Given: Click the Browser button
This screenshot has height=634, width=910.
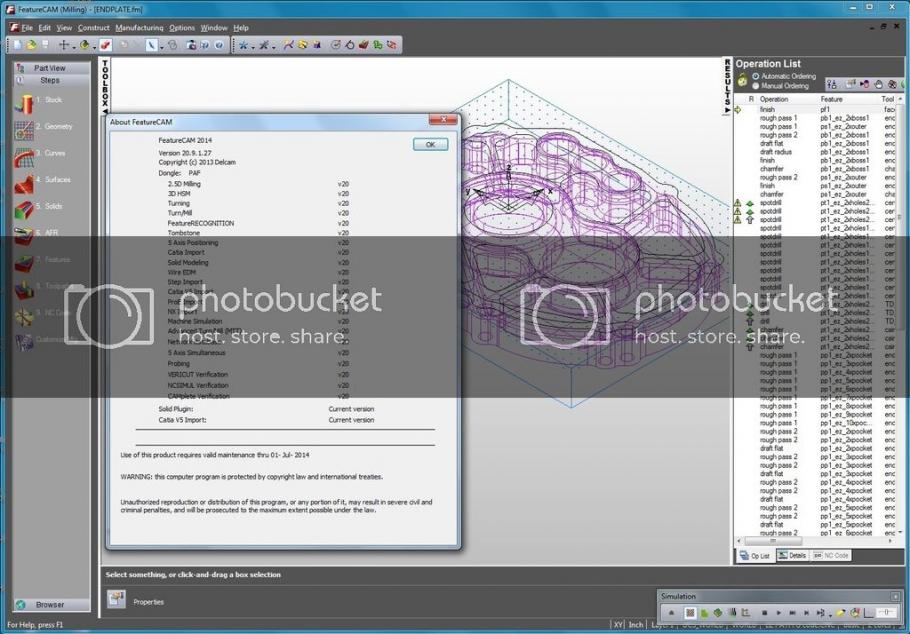Looking at the screenshot, I should (x=52, y=604).
